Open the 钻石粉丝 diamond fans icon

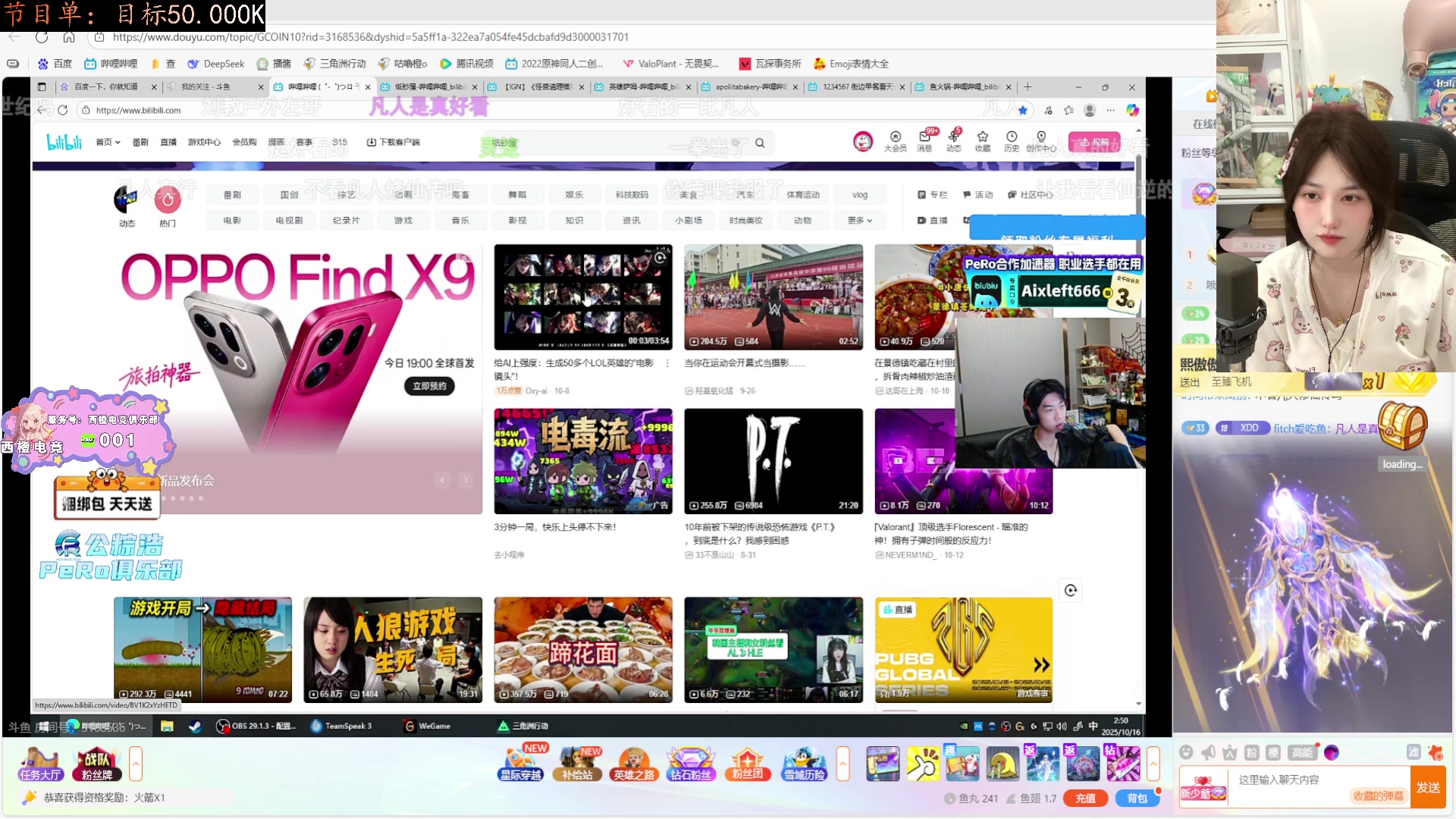coord(690,764)
